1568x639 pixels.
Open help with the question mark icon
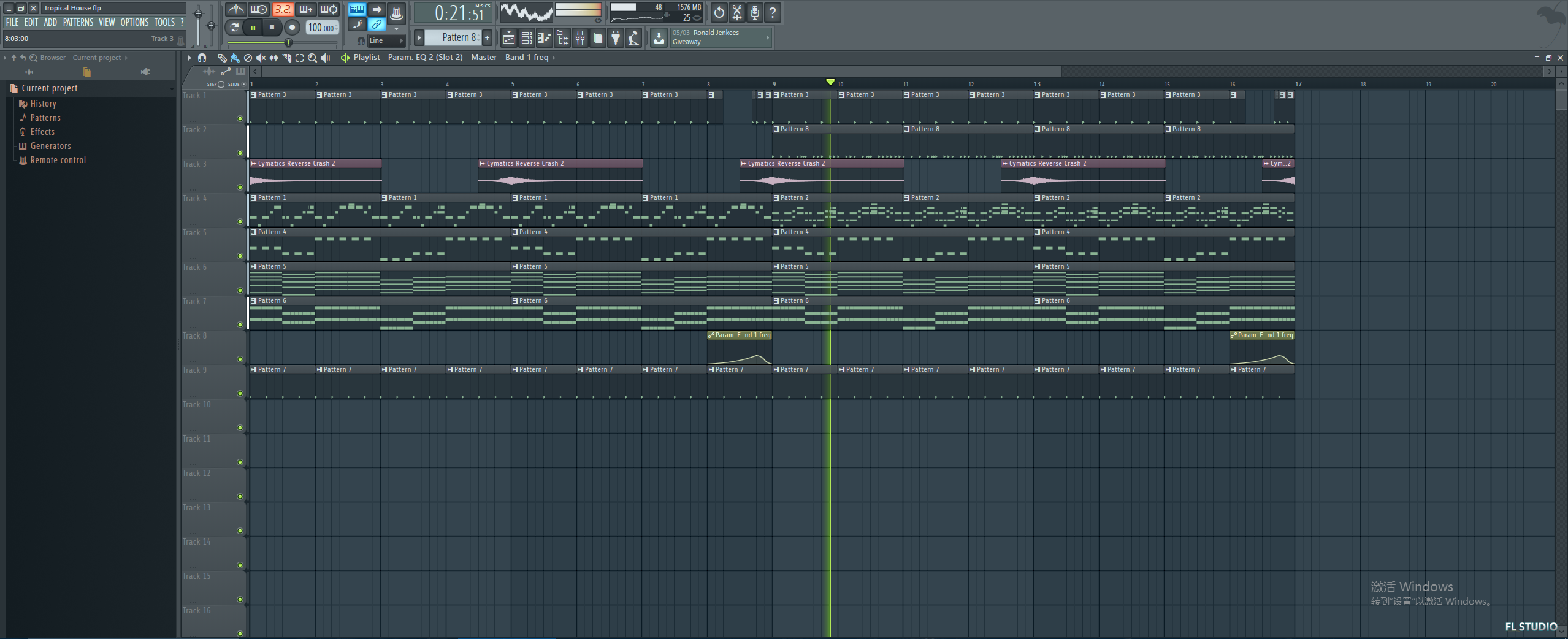pyautogui.click(x=773, y=12)
